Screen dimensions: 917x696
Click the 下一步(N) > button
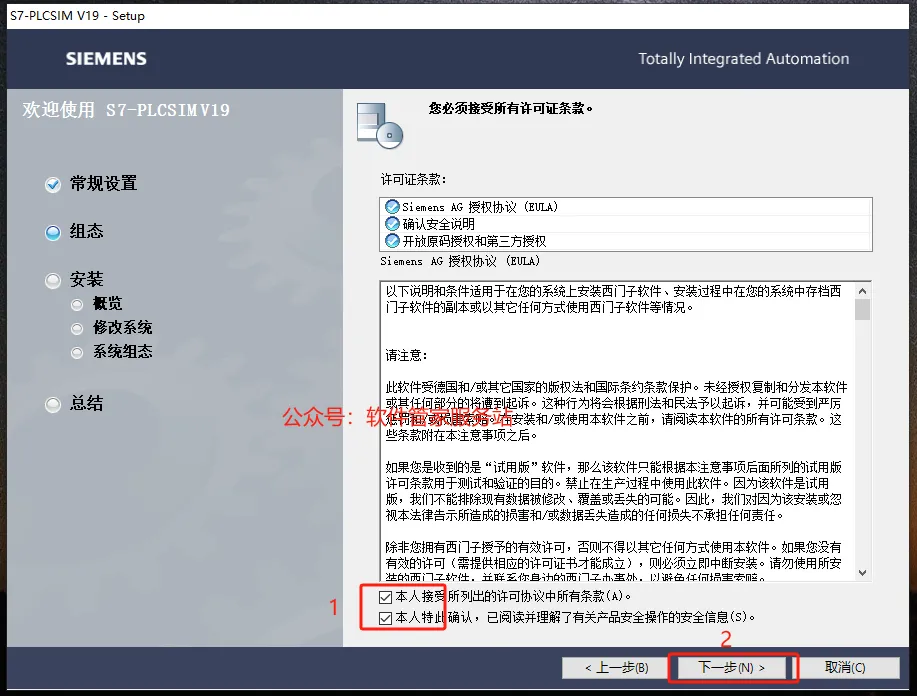[732, 668]
